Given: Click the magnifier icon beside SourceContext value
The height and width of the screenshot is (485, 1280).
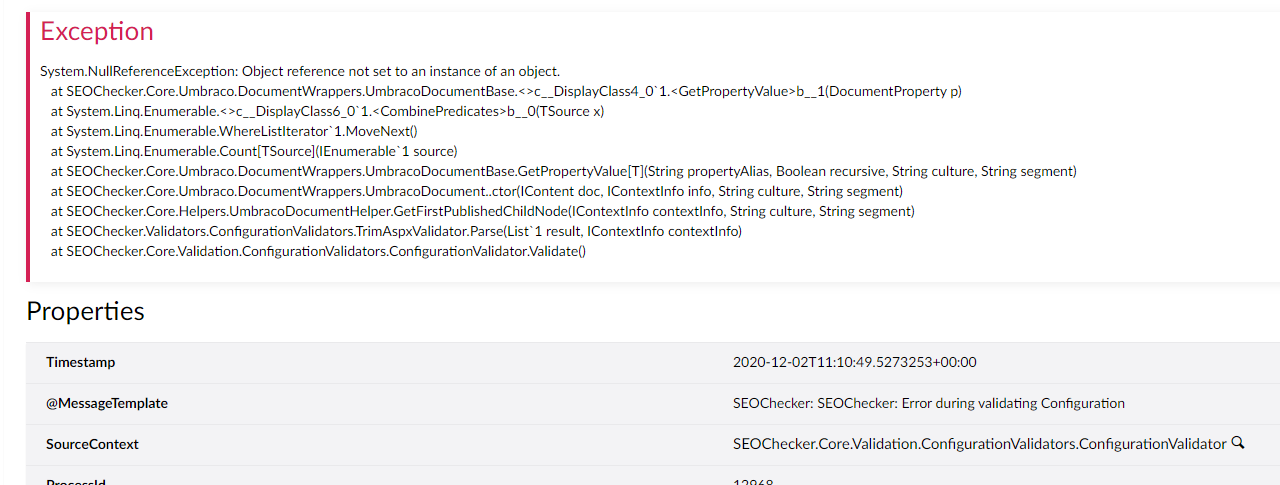Looking at the screenshot, I should pos(1238,442).
